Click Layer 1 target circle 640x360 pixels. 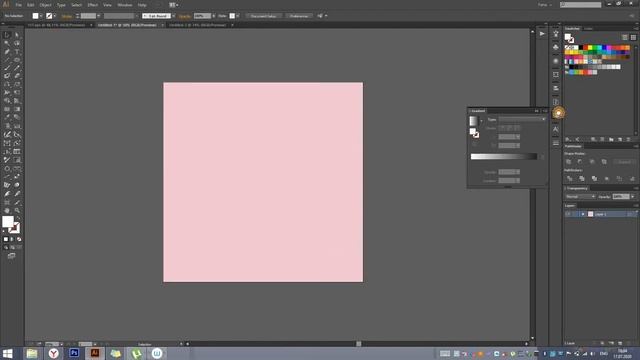point(630,214)
